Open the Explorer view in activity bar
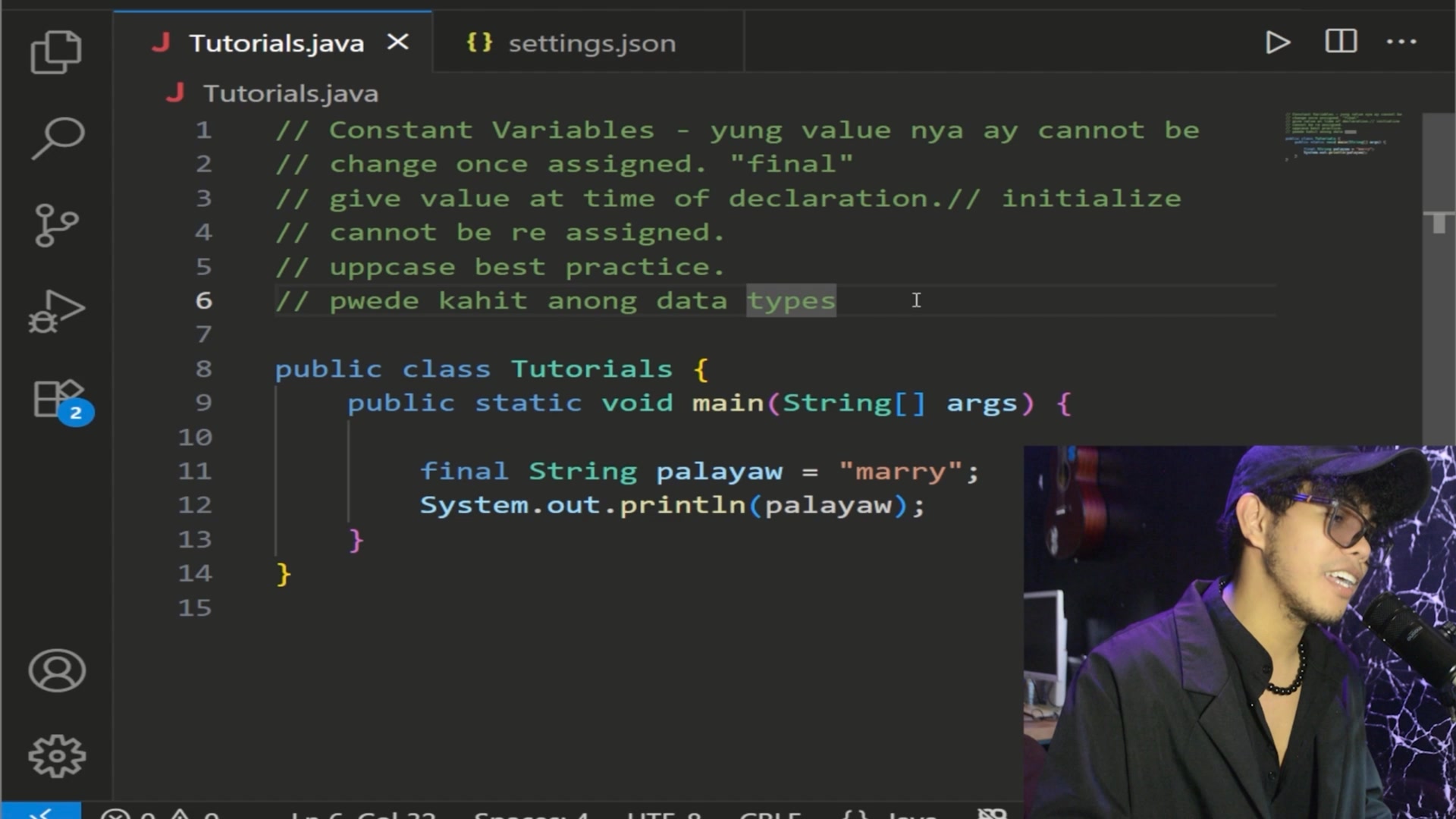Image resolution: width=1456 pixels, height=819 pixels. point(56,52)
